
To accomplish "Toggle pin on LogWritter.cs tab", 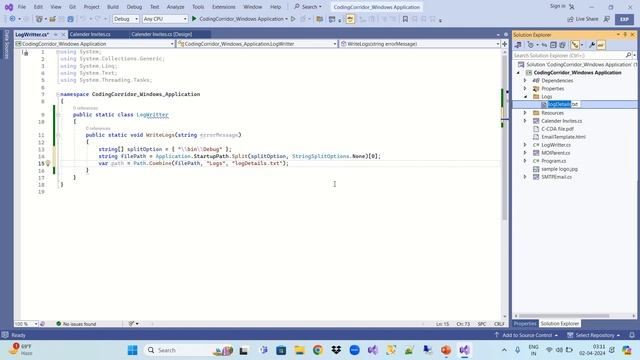I will click(56, 34).
